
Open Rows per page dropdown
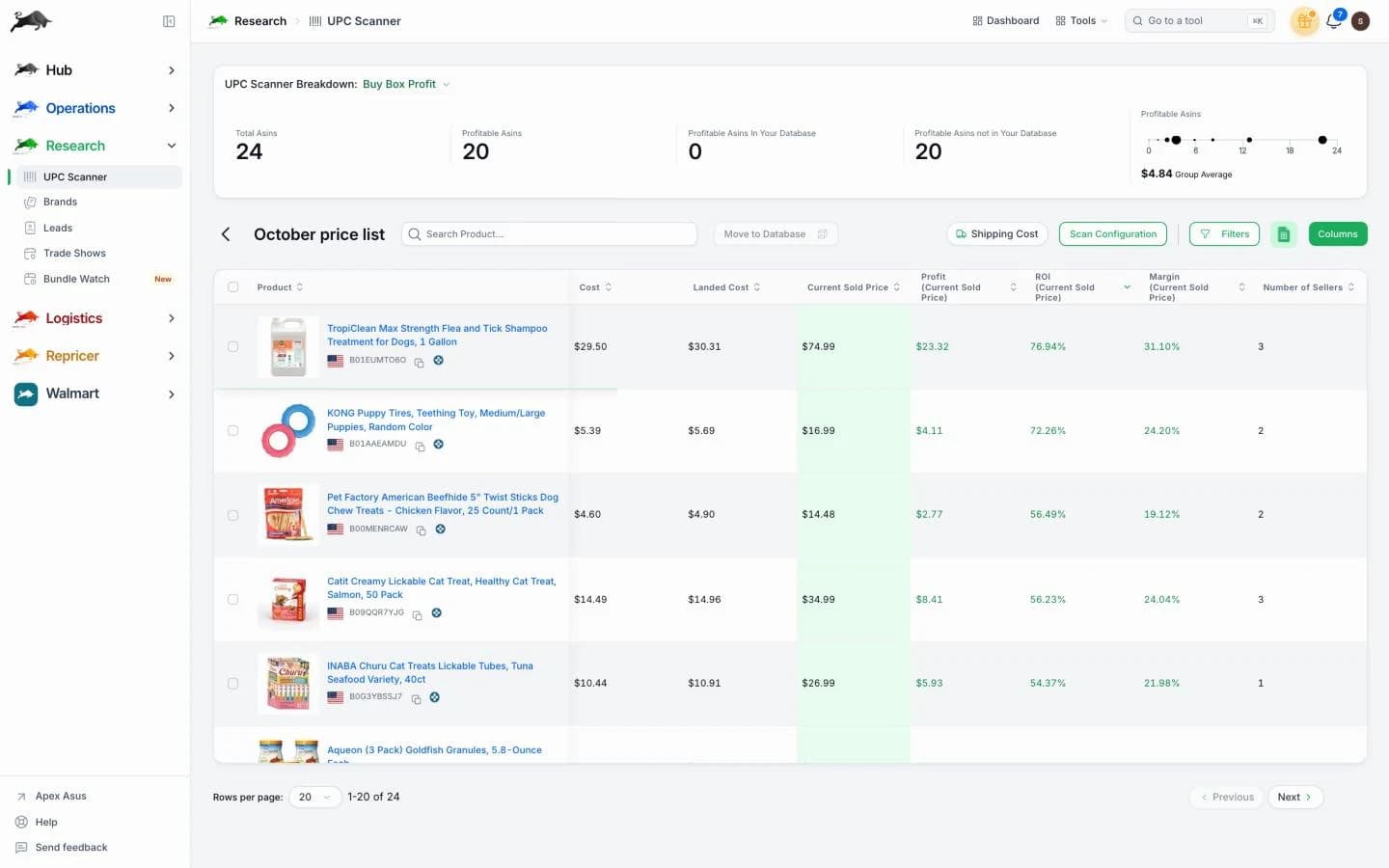click(x=314, y=798)
